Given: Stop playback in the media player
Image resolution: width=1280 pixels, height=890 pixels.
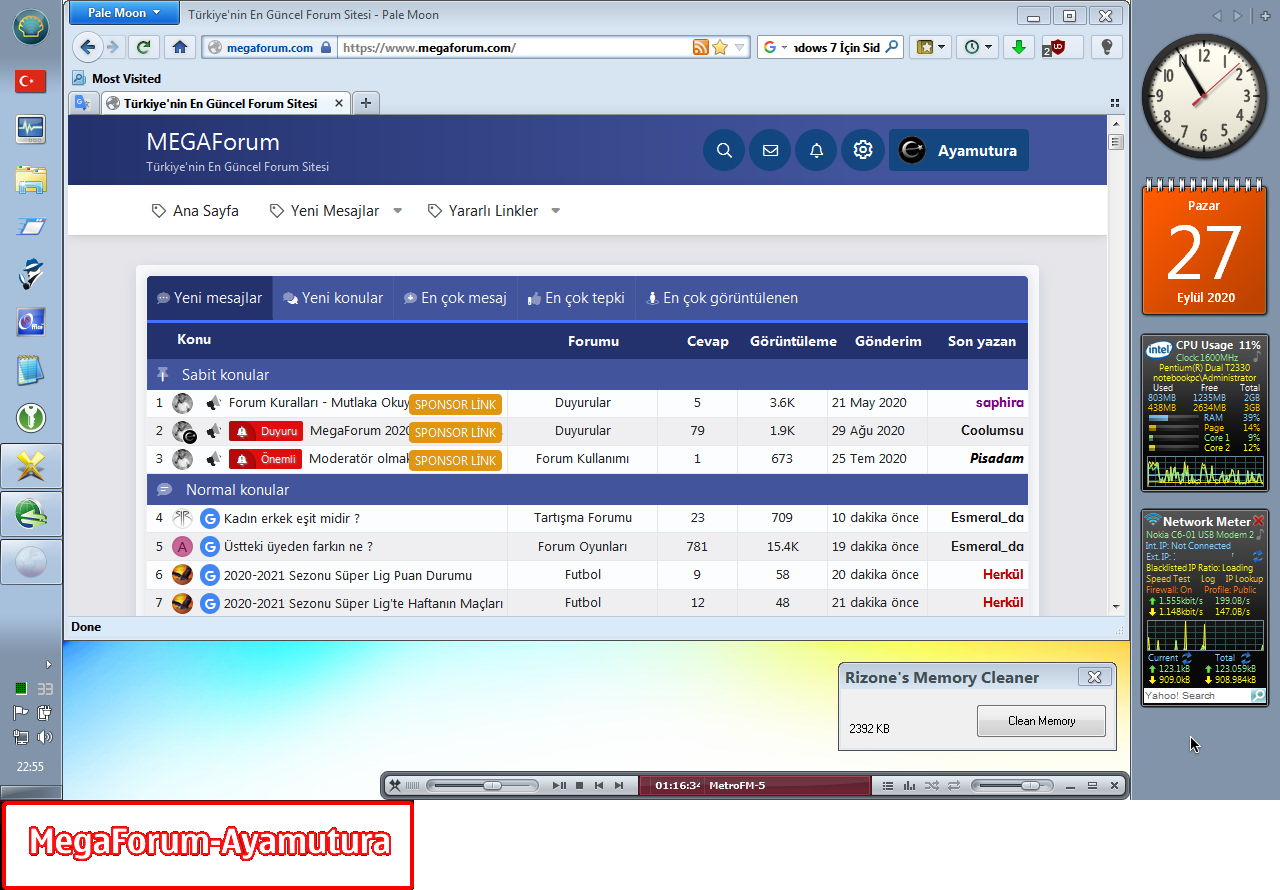Looking at the screenshot, I should tap(579, 786).
